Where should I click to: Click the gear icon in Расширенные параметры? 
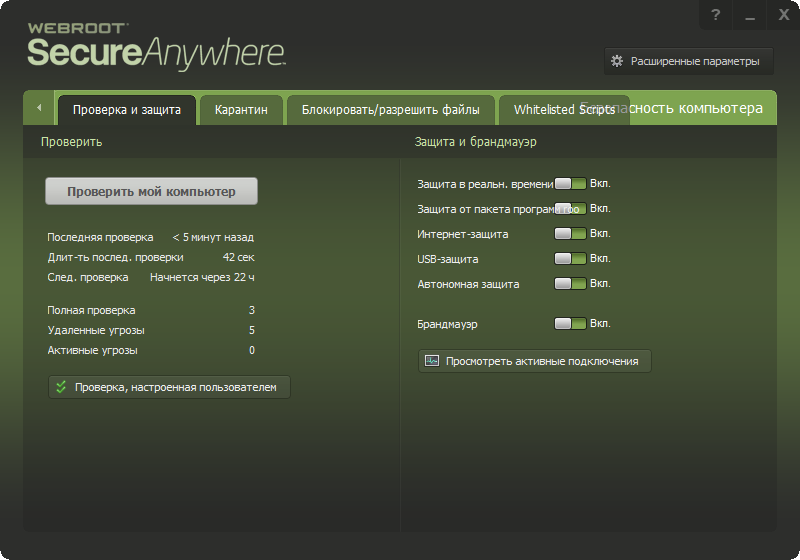(x=617, y=61)
